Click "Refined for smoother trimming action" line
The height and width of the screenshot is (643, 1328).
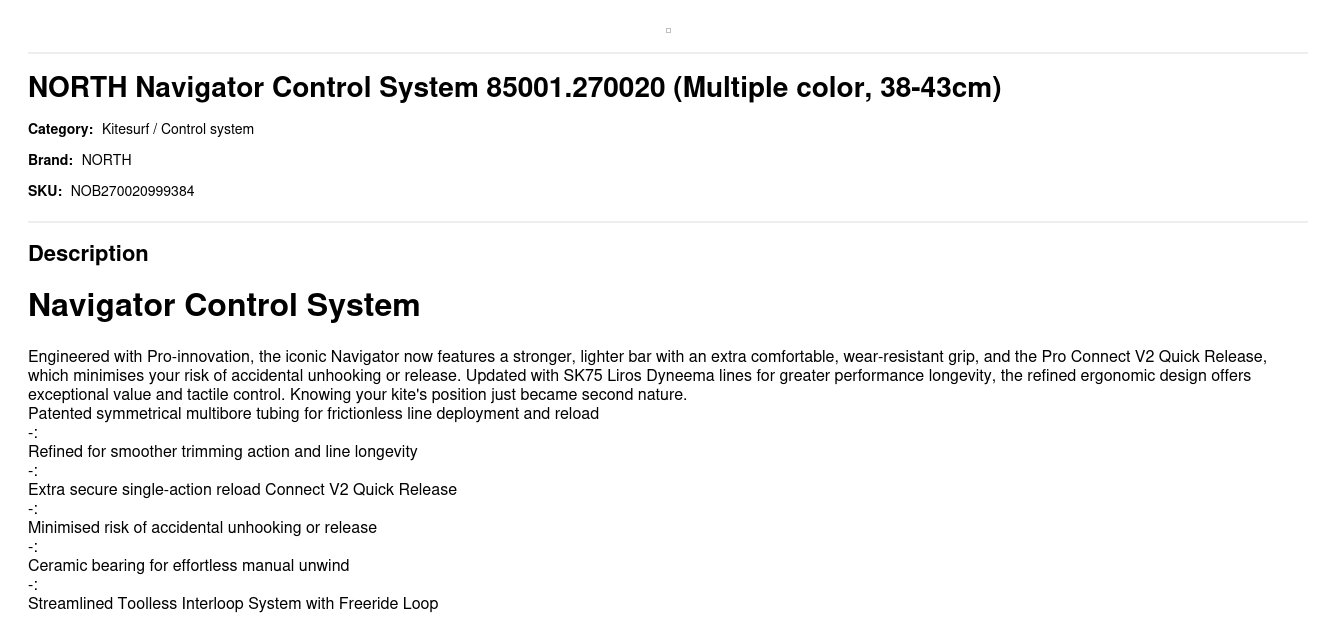pyautogui.click(x=222, y=452)
